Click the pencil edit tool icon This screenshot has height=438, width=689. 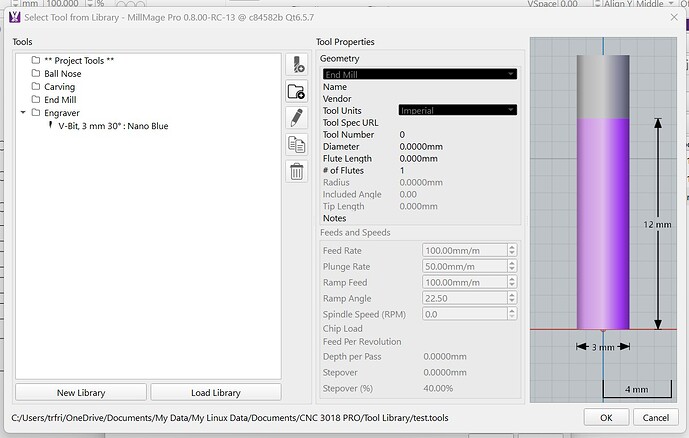pyautogui.click(x=296, y=118)
